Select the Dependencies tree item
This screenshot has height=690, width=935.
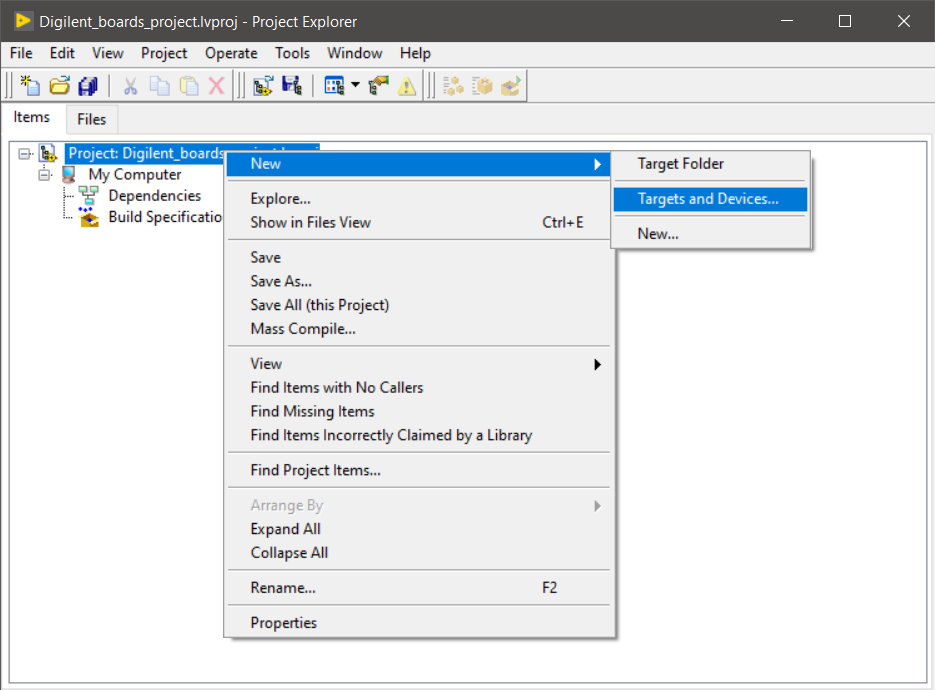[154, 196]
